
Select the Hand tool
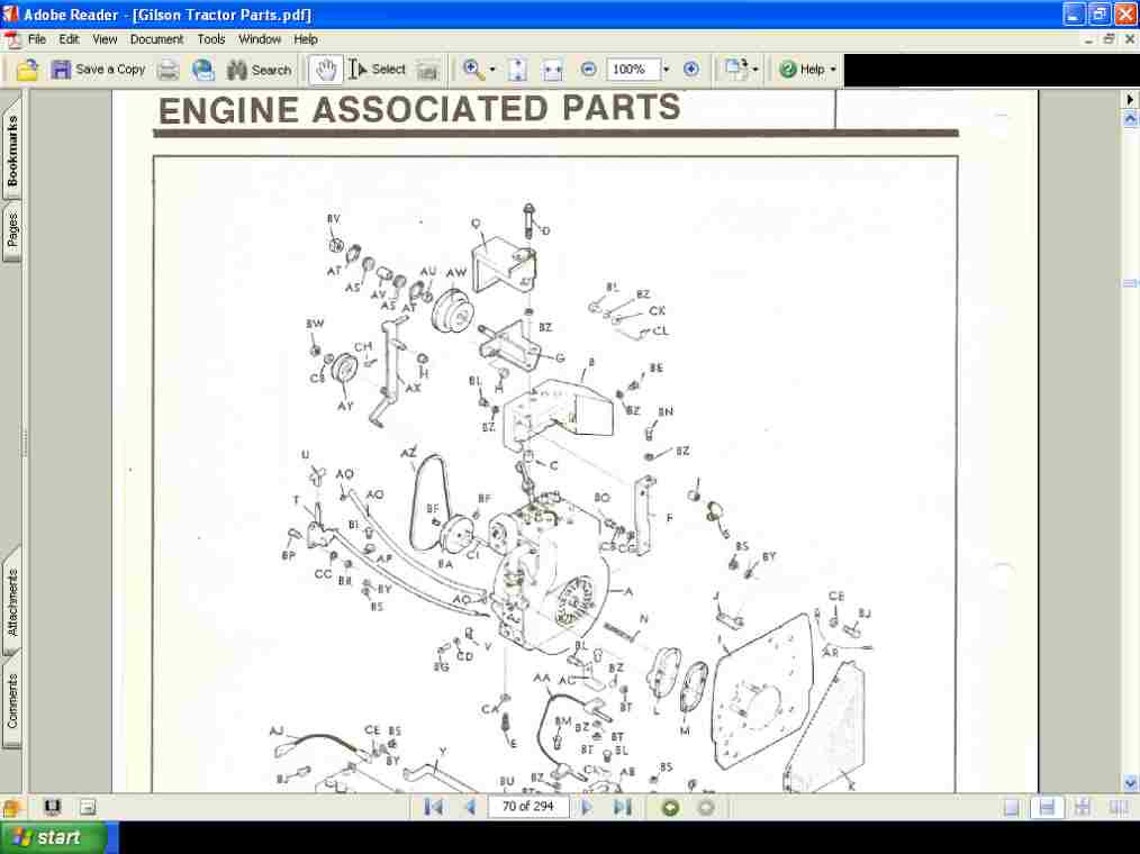326,70
